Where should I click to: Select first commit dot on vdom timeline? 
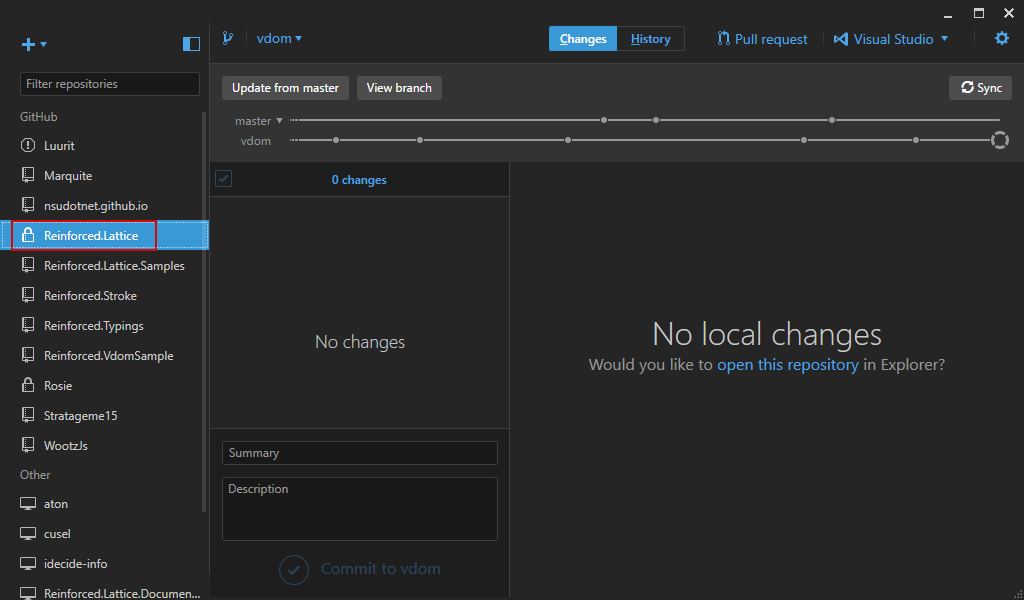pyautogui.click(x=336, y=140)
